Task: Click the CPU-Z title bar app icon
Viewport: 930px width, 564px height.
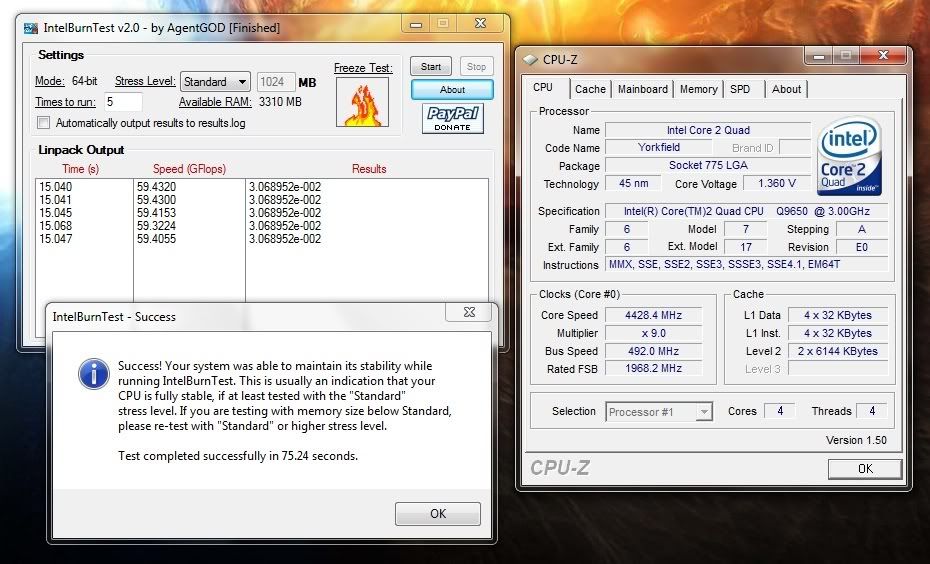Action: point(530,60)
